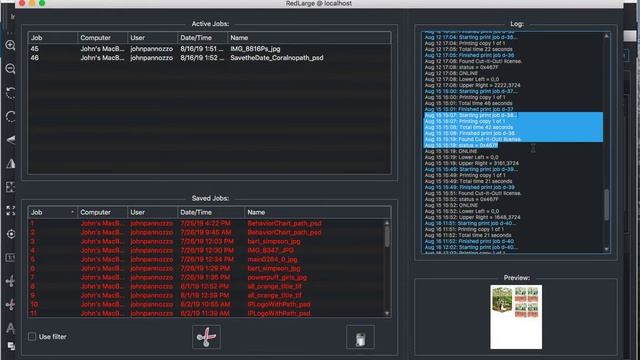Click the stacked layers icon at toolbar bottom

pos(11,346)
